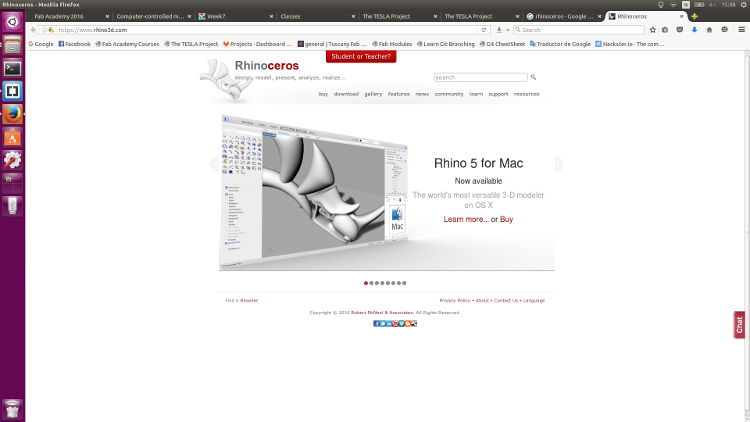
Task: Click the reload page icon in address bar
Action: point(484,30)
